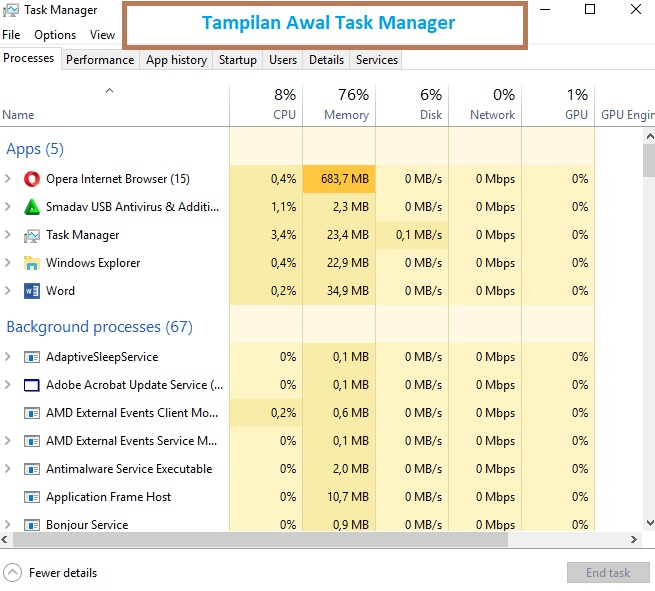Open the Startup tab

coord(238,60)
